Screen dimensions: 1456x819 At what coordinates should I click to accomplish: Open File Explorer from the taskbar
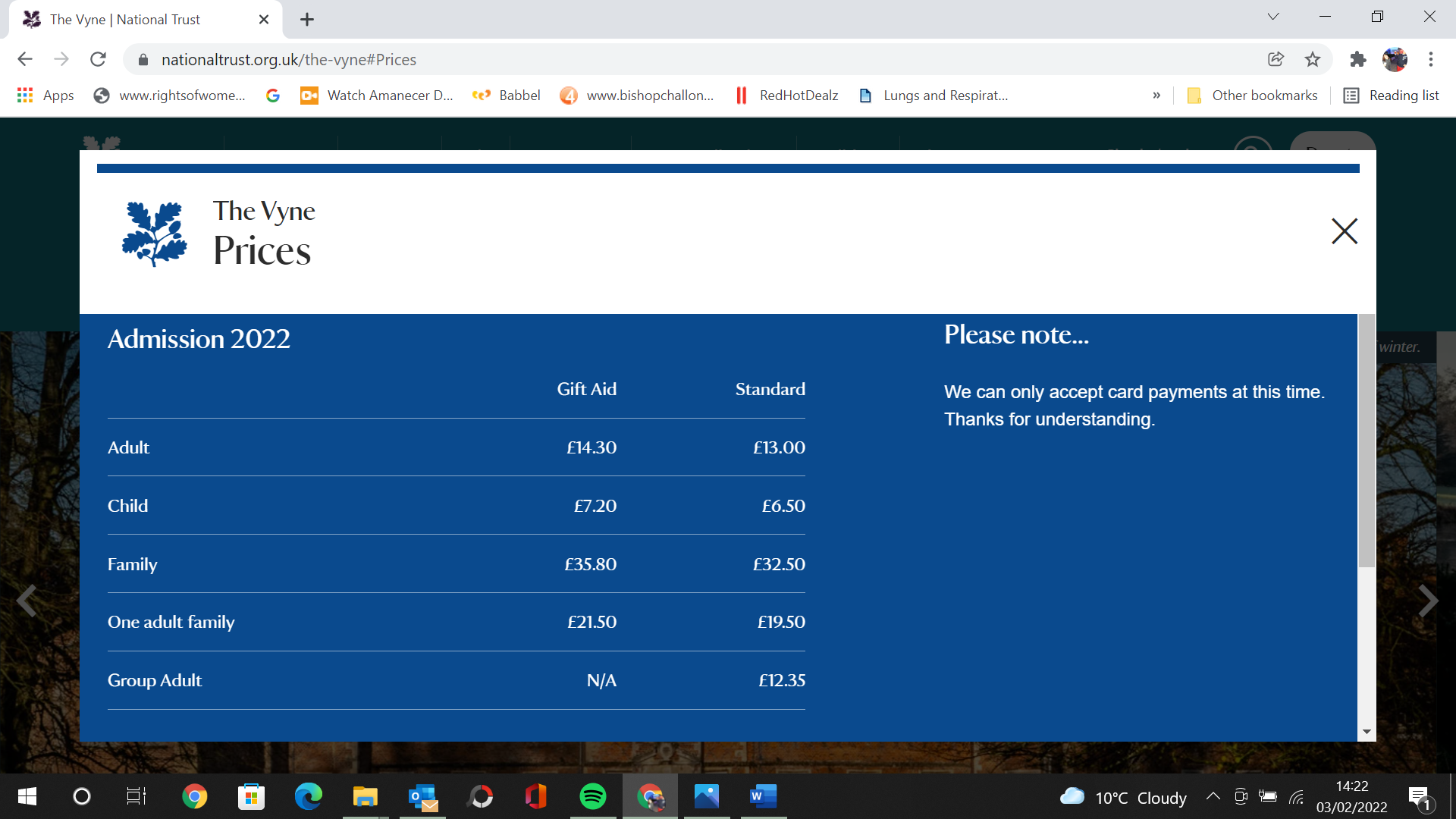pos(365,796)
